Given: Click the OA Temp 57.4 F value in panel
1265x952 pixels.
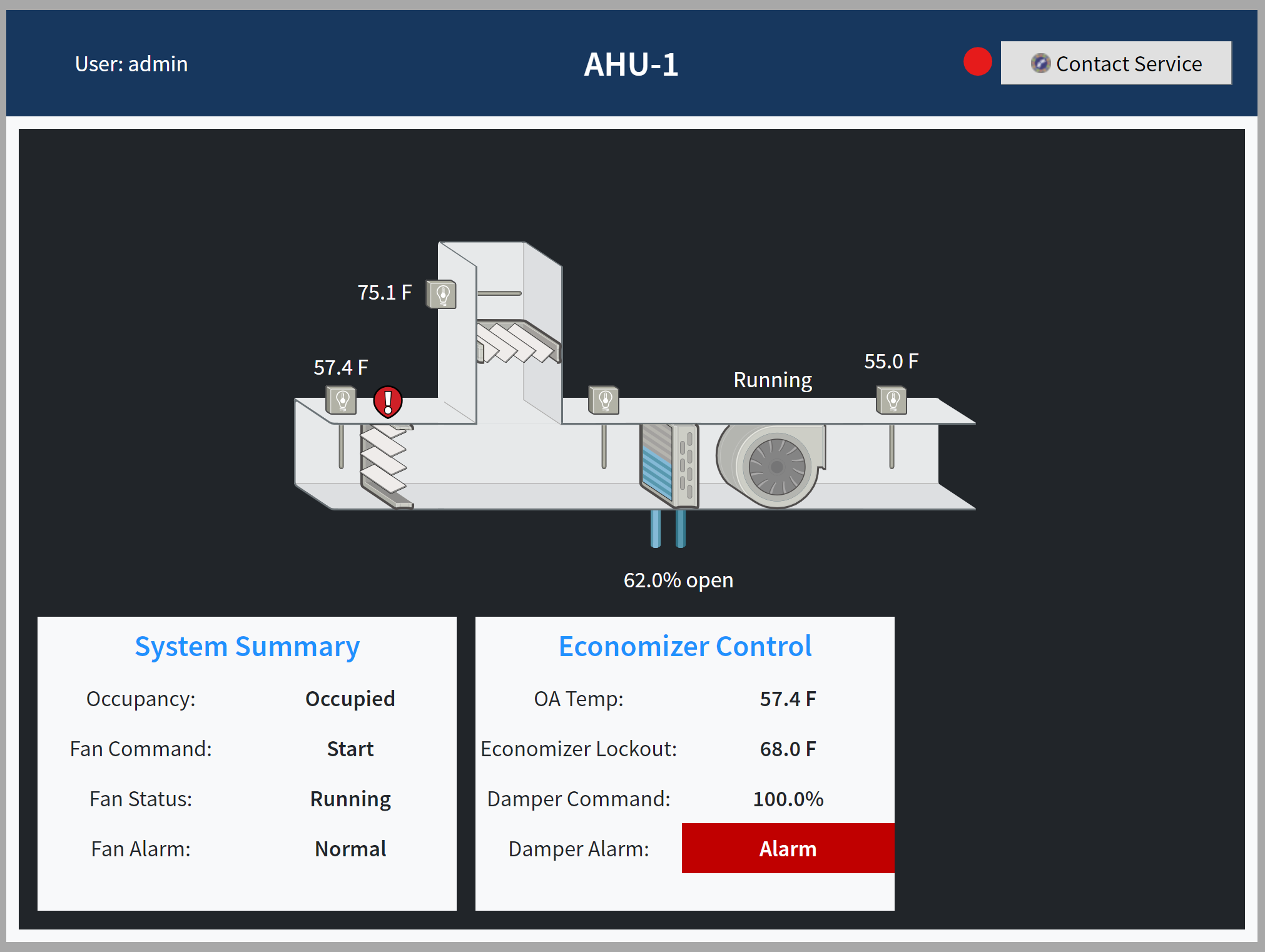Looking at the screenshot, I should [x=788, y=699].
